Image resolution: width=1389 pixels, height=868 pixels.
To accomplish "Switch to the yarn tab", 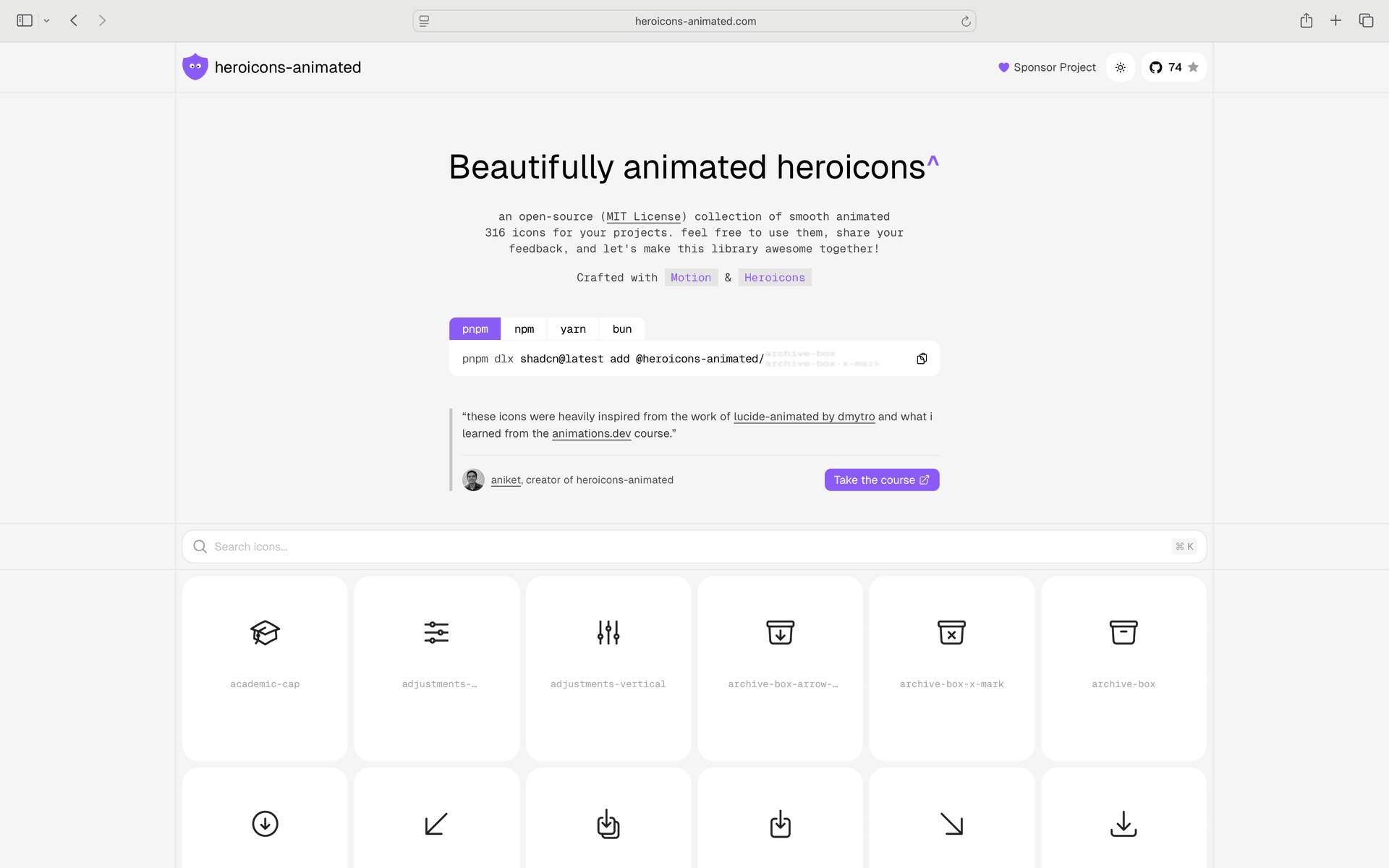I will tap(573, 329).
